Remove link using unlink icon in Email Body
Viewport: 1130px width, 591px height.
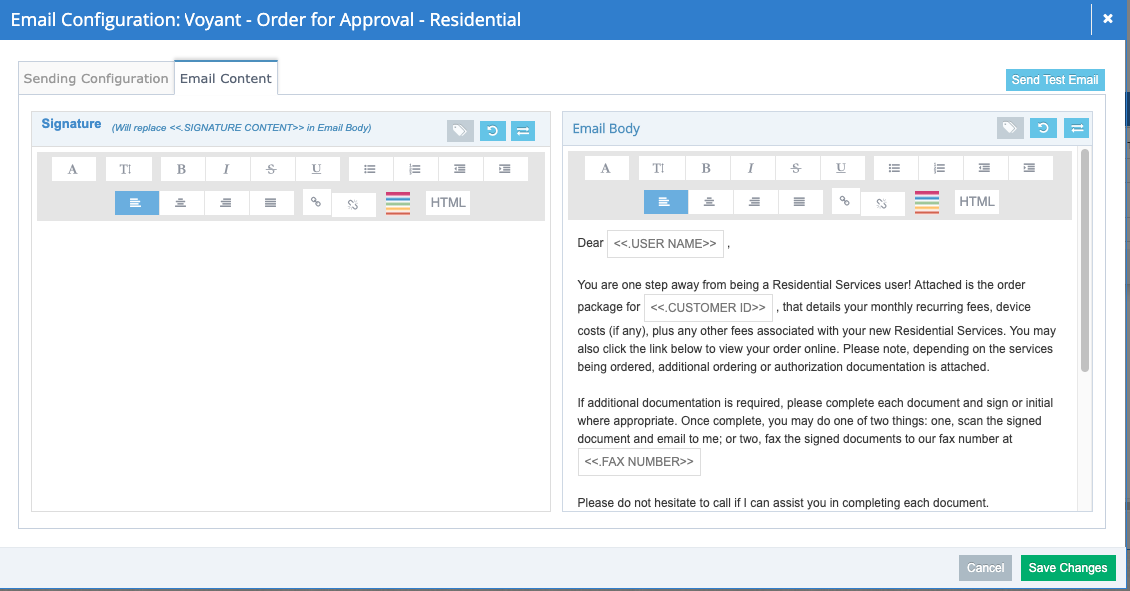pyautogui.click(x=882, y=203)
